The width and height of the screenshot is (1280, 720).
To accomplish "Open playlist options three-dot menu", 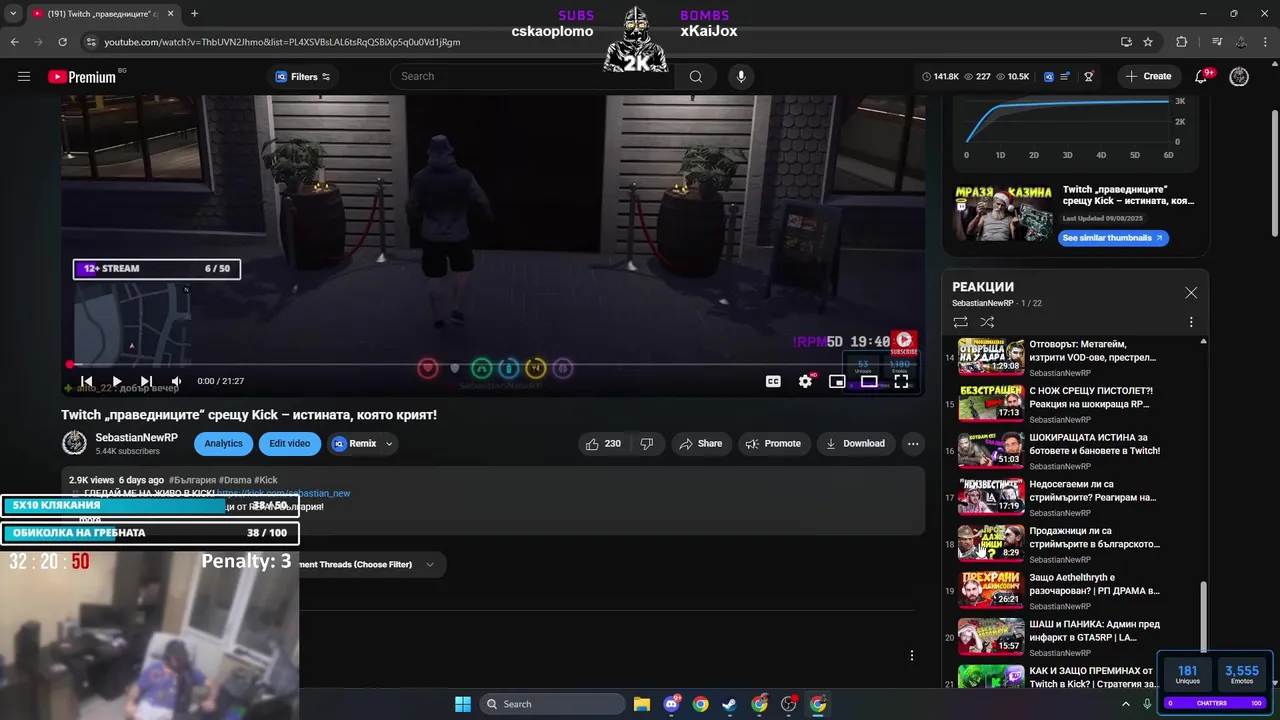I will 1191,322.
